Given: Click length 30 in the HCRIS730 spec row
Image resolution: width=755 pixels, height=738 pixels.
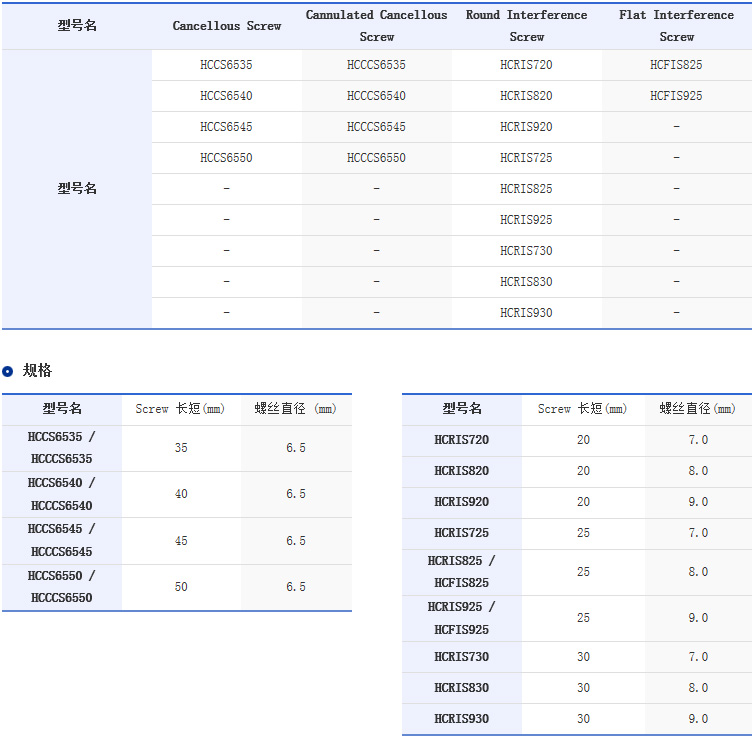Looking at the screenshot, I should pyautogui.click(x=583, y=657).
